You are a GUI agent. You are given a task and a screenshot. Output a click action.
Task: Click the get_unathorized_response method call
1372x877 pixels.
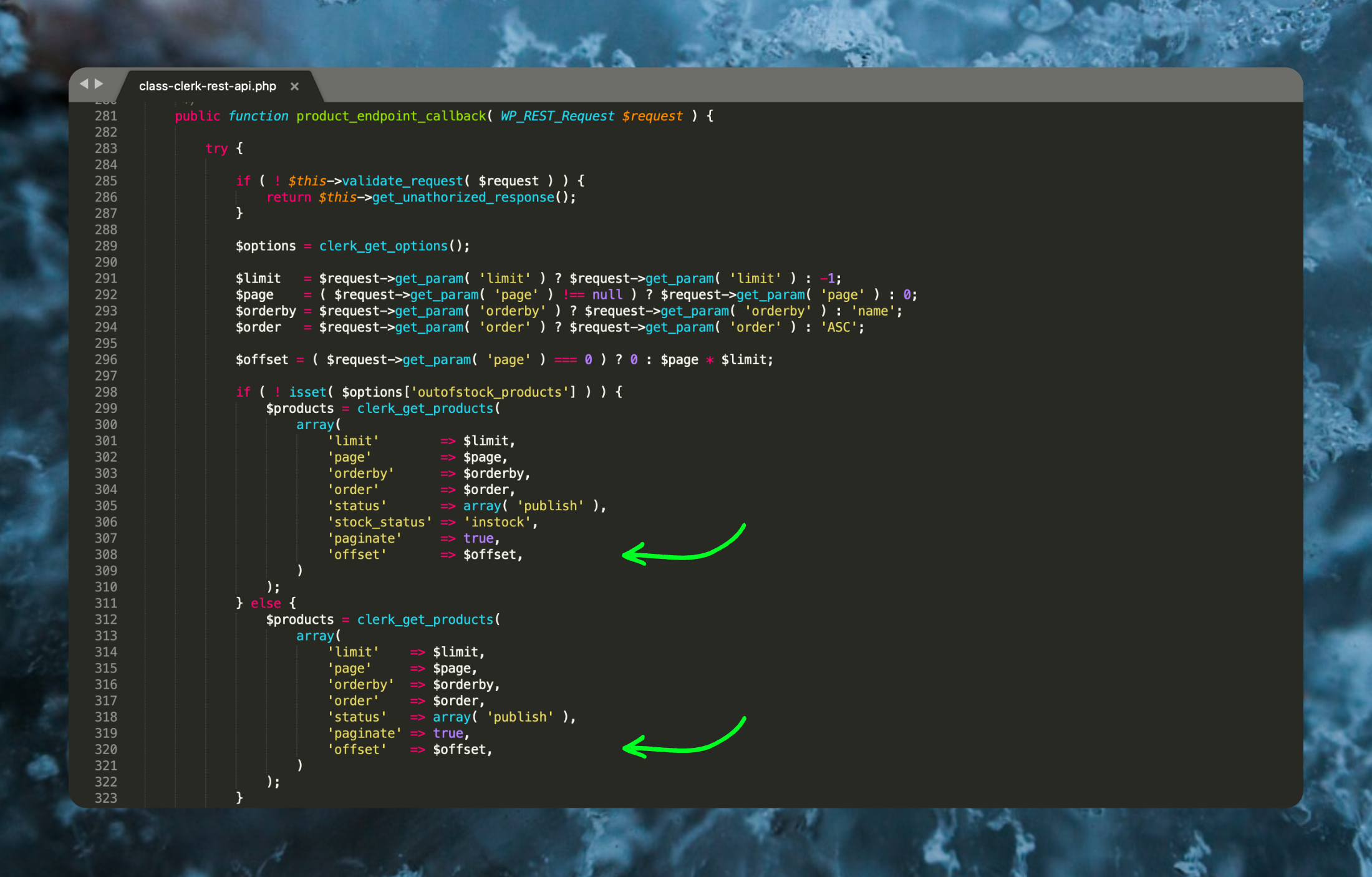click(463, 197)
